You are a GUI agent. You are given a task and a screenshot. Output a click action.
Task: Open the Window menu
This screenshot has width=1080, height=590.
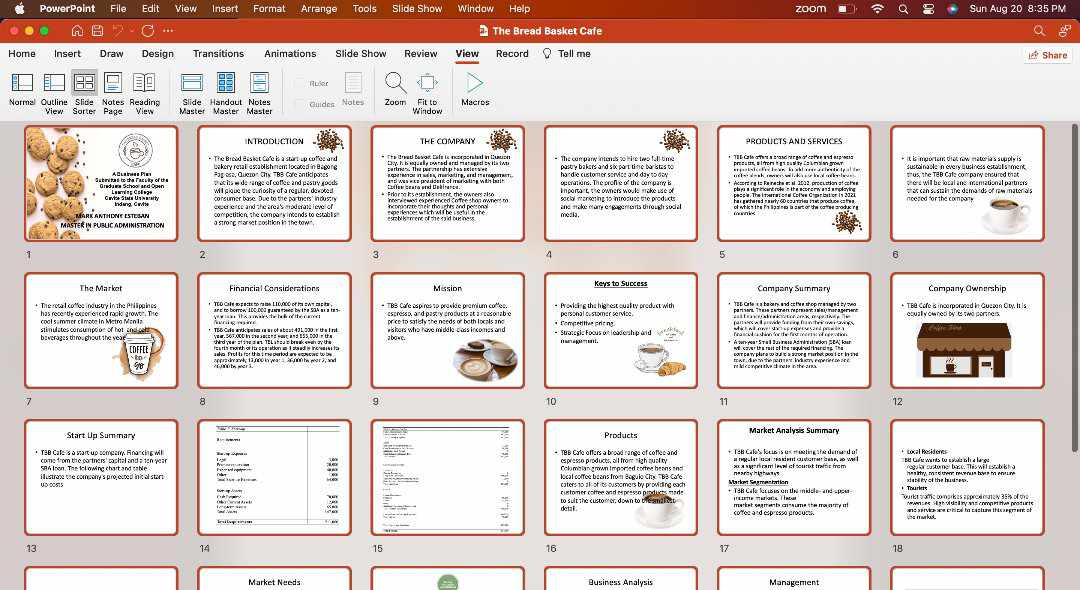tap(475, 8)
